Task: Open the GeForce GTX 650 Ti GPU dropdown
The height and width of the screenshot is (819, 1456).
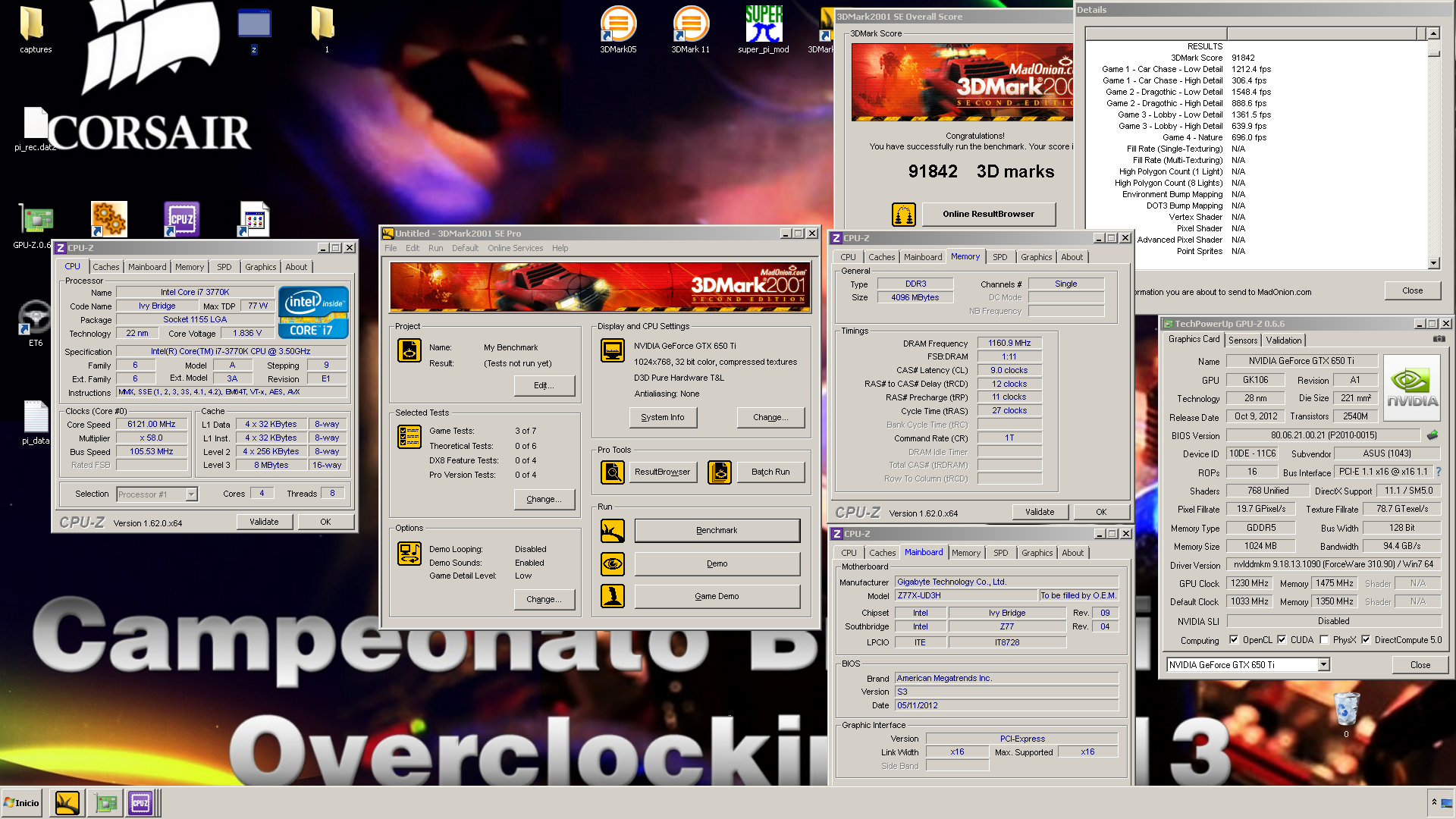Action: (1323, 665)
